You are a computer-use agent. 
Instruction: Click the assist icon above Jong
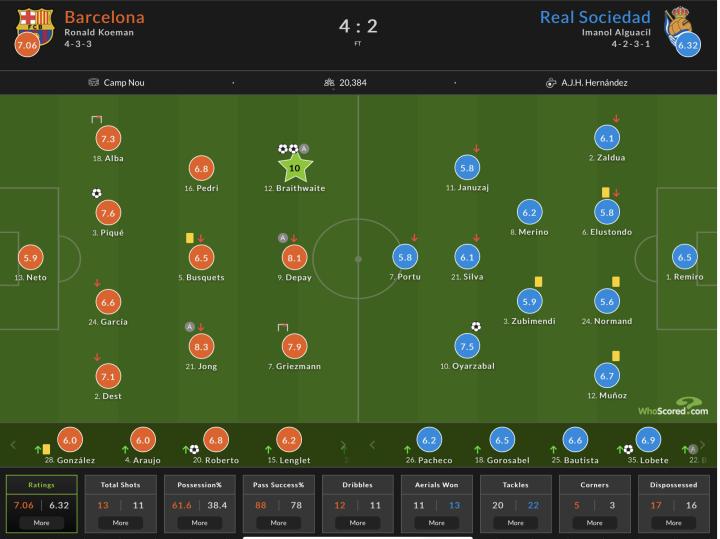tap(189, 326)
